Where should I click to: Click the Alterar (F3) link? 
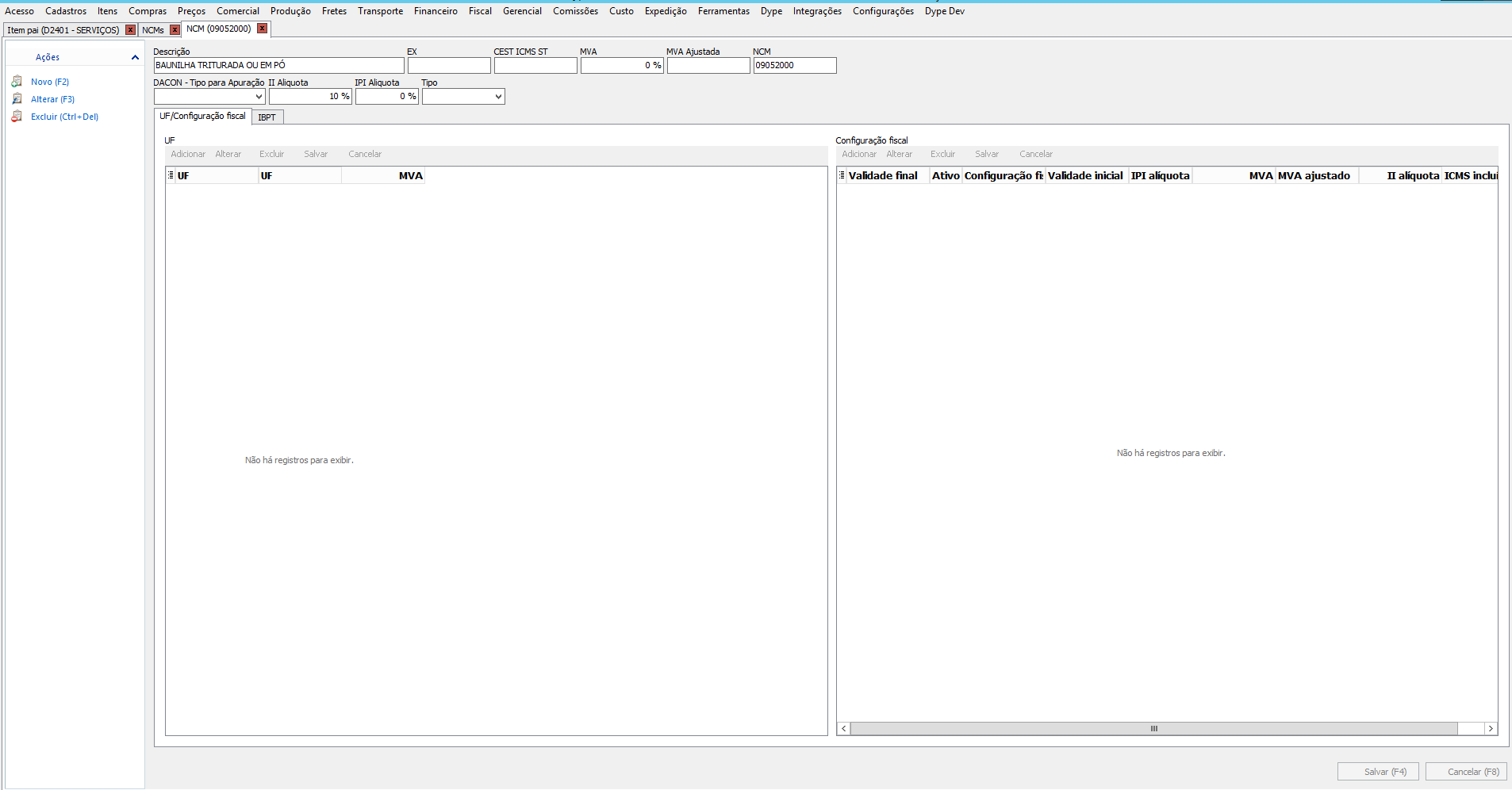coord(52,99)
